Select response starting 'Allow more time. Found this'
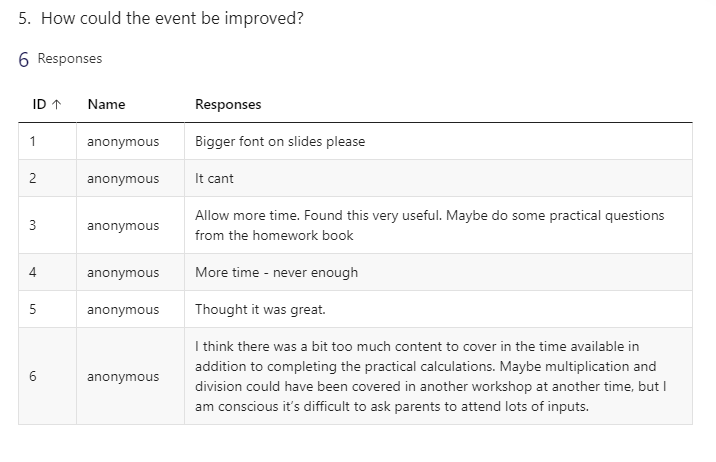Viewport: 716px width, 462px height. point(429,226)
